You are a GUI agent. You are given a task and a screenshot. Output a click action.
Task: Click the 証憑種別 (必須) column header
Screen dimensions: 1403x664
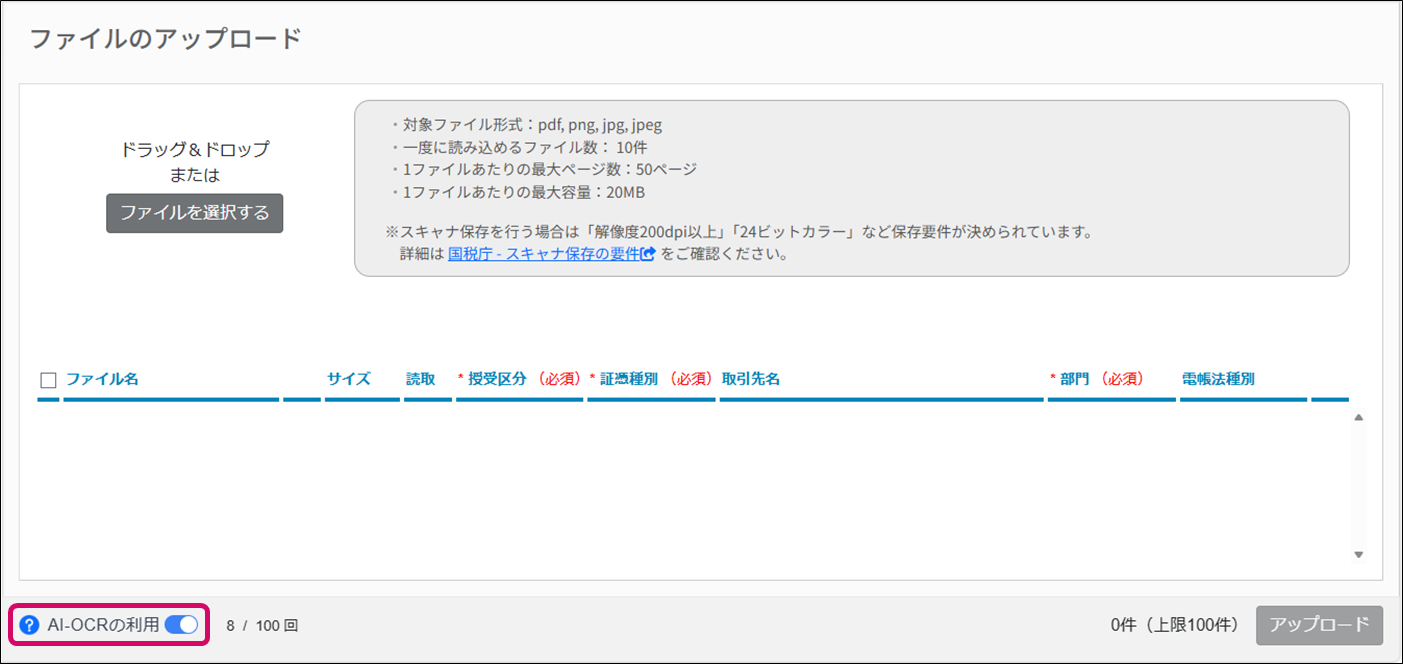point(650,379)
